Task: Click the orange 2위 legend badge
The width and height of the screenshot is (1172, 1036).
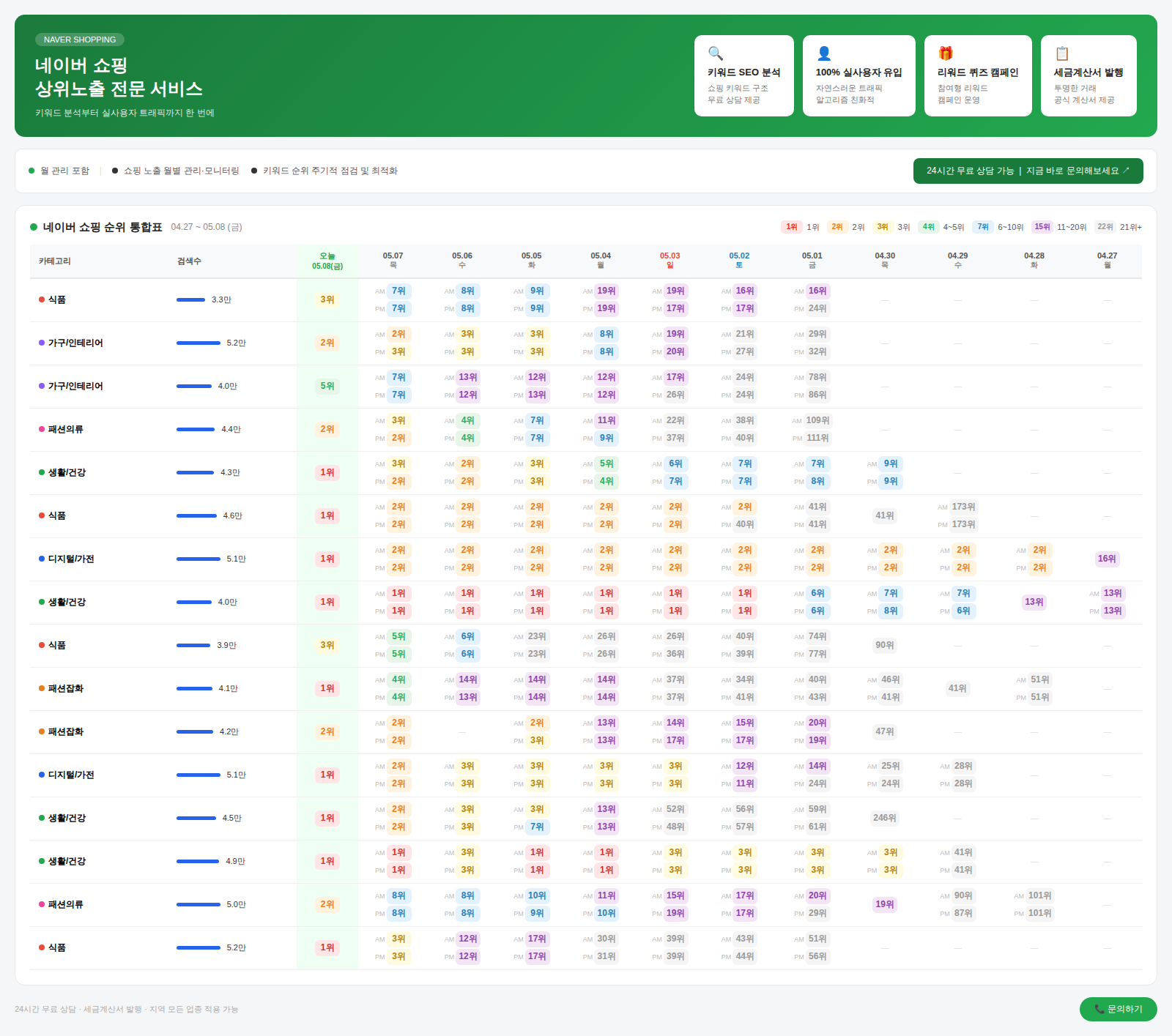Action: tap(837, 227)
